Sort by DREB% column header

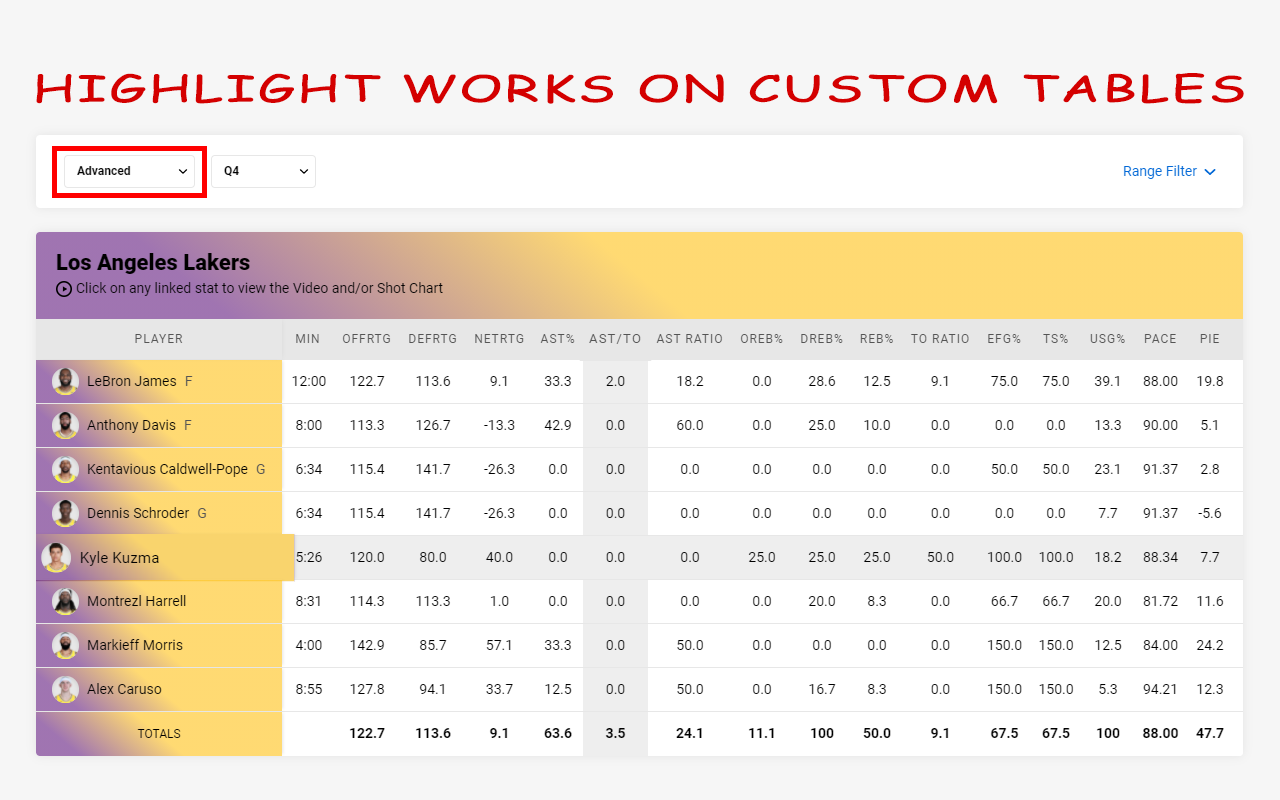822,339
